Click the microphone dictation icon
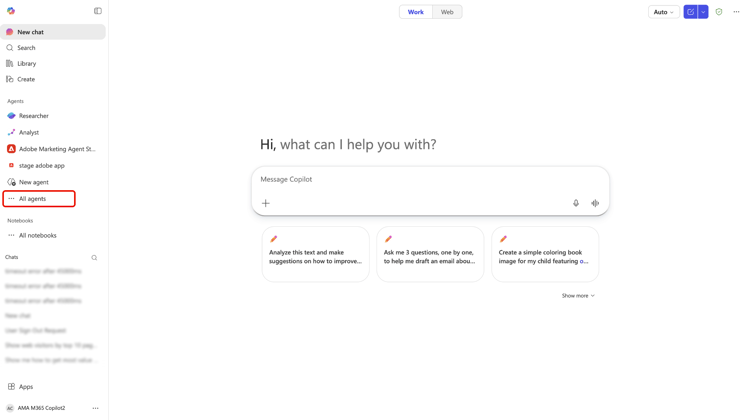 pos(576,203)
